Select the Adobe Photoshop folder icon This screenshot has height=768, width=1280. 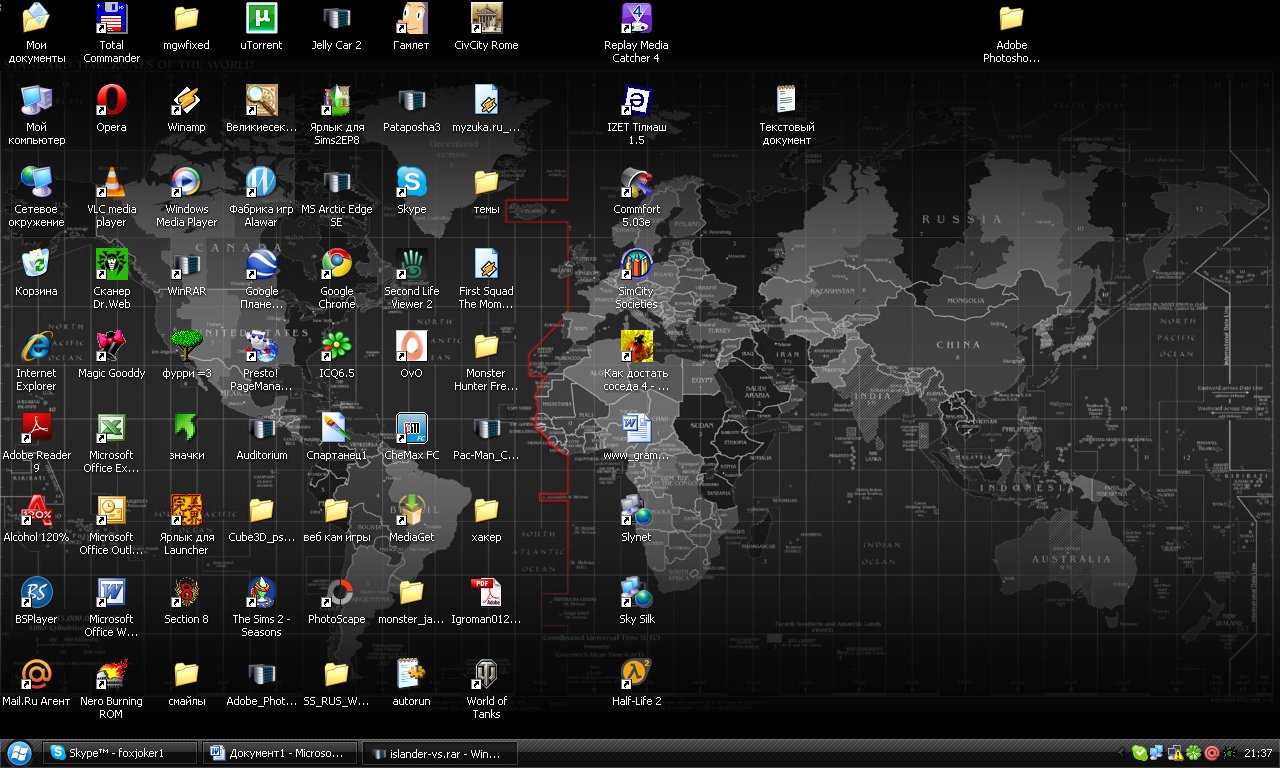1011,19
